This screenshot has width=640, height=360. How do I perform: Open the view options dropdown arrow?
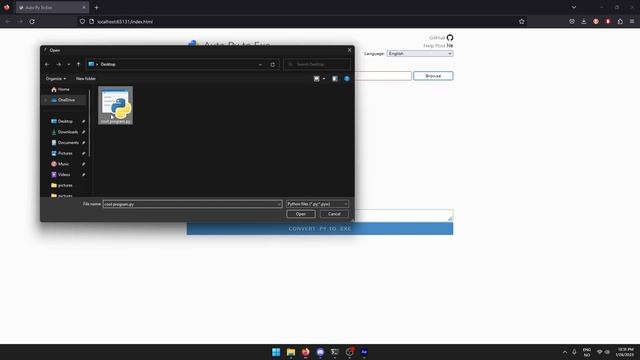point(324,79)
